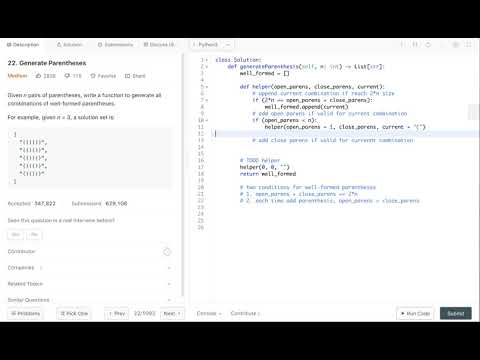Click the '22. Generate Parentheses' title
Viewport: 480px width, 360px height.
47,63
